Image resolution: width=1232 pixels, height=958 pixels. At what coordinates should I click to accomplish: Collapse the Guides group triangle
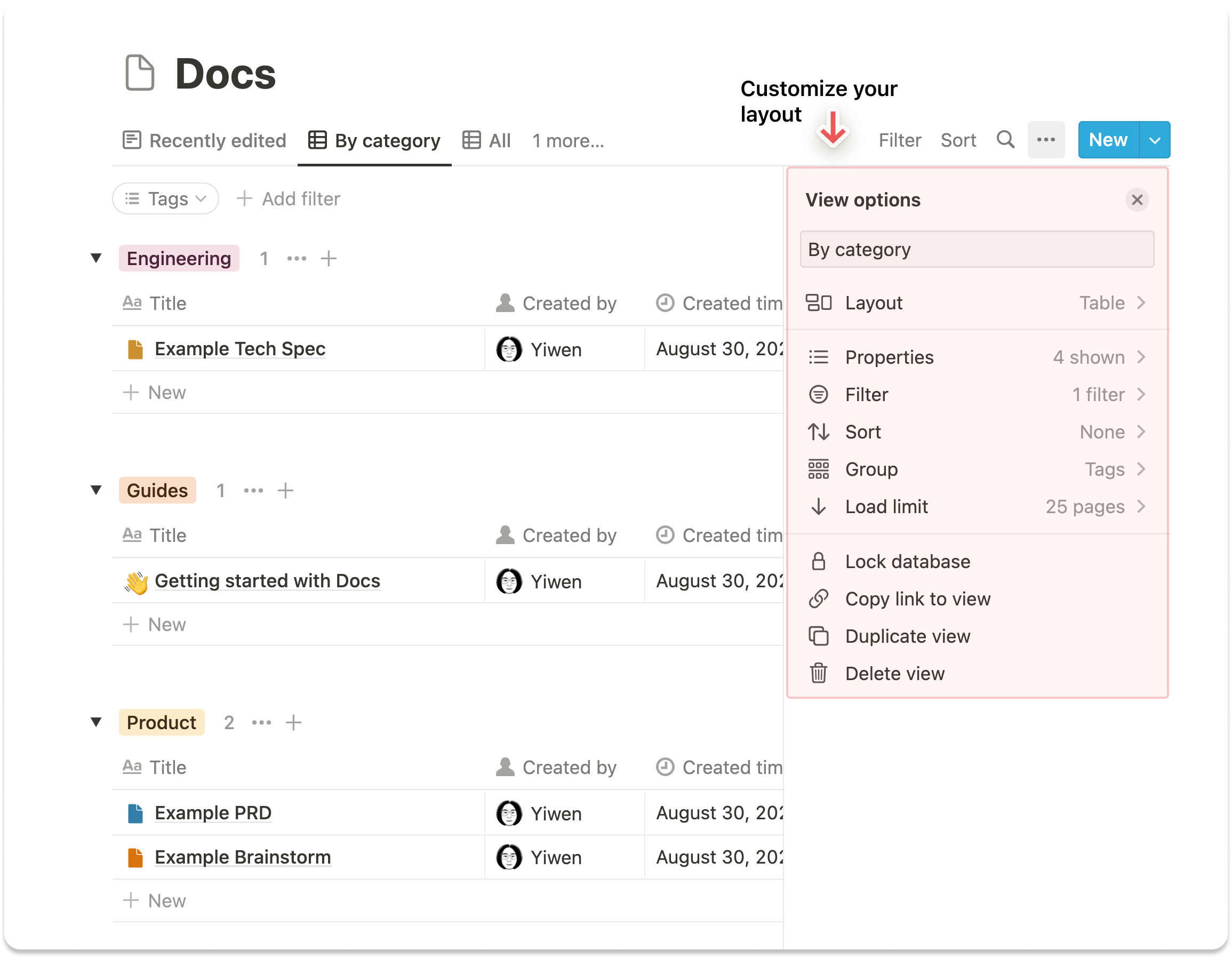point(96,490)
